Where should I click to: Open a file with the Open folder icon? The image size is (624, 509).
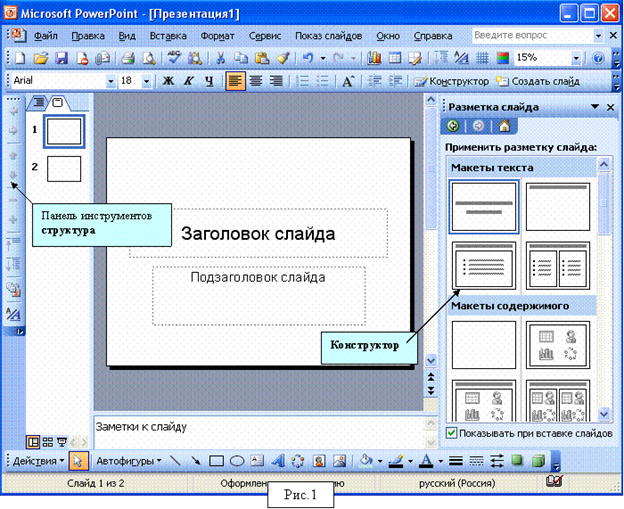pos(41,59)
